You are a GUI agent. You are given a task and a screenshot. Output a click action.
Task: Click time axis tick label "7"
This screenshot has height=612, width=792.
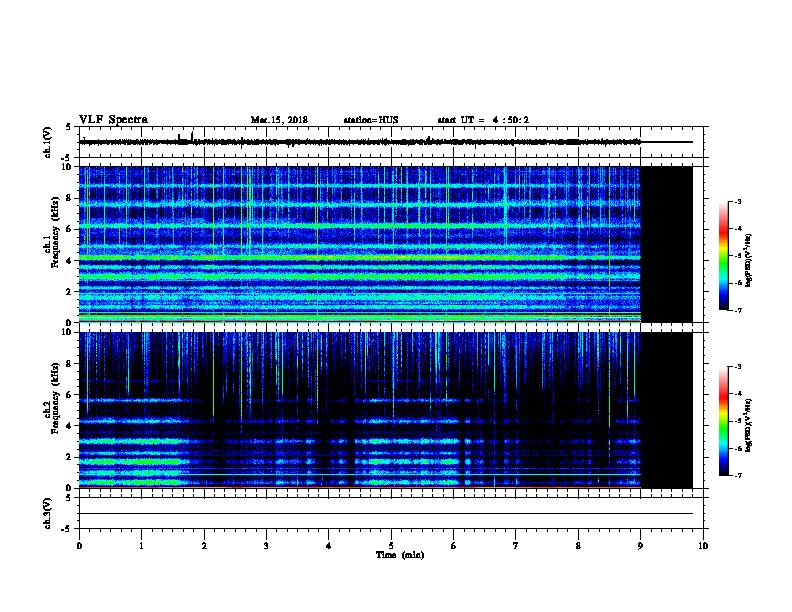click(516, 546)
